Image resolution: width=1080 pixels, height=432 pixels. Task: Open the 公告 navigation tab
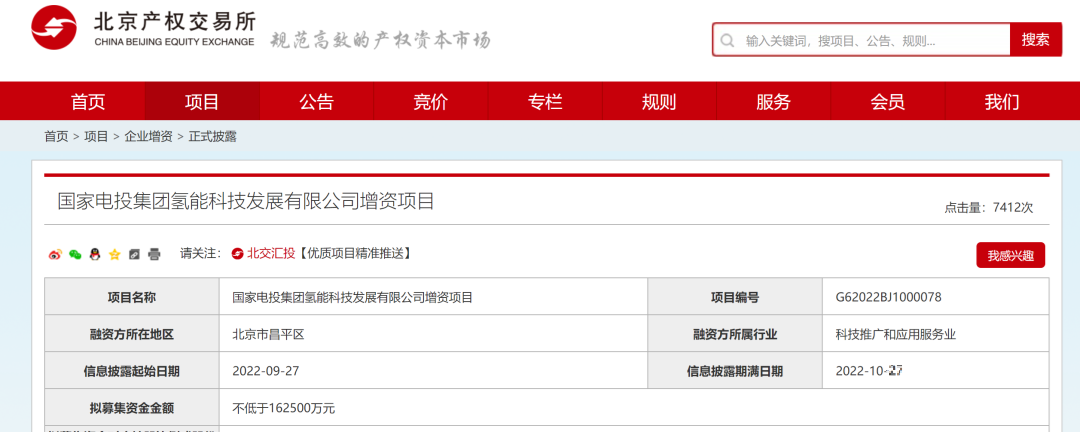[x=316, y=101]
